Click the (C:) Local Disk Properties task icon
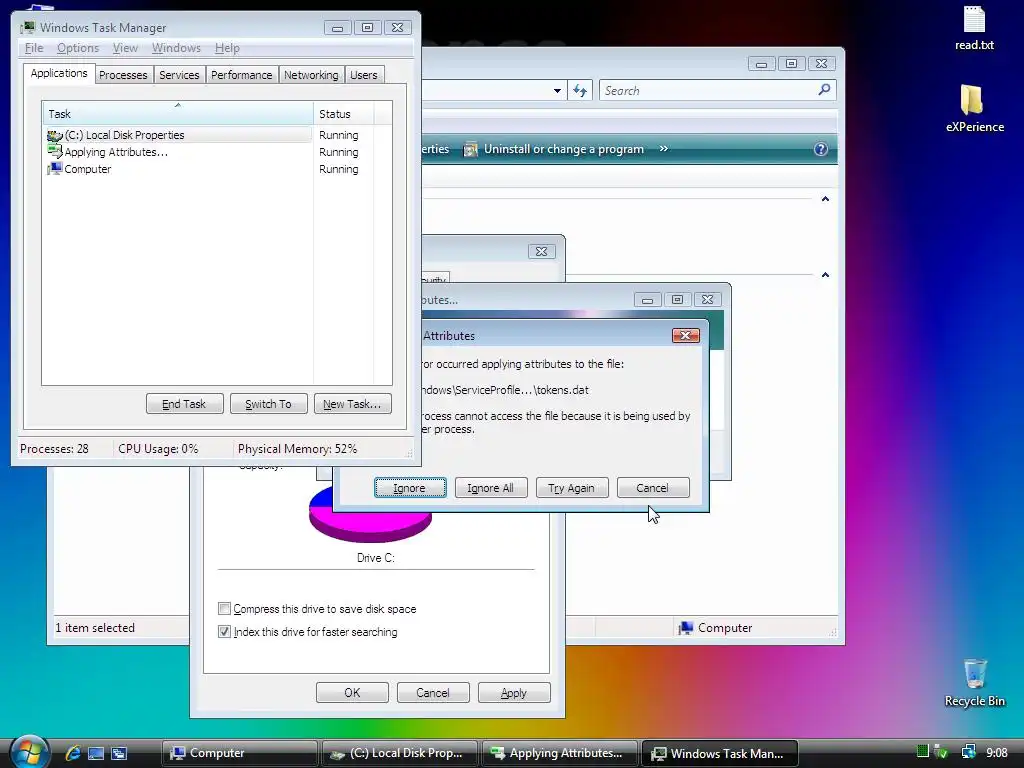The width and height of the screenshot is (1024, 768). pos(55,135)
